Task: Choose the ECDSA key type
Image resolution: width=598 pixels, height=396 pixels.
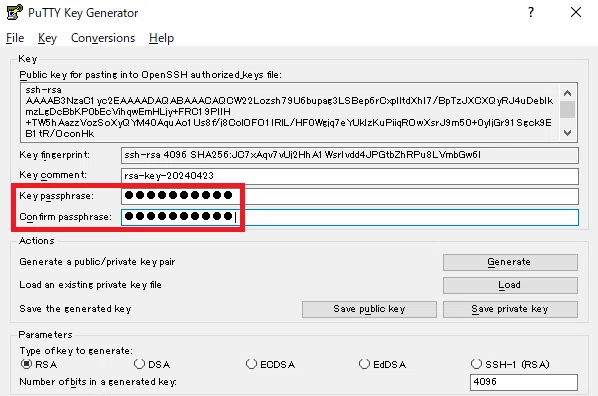Action: click(x=251, y=364)
